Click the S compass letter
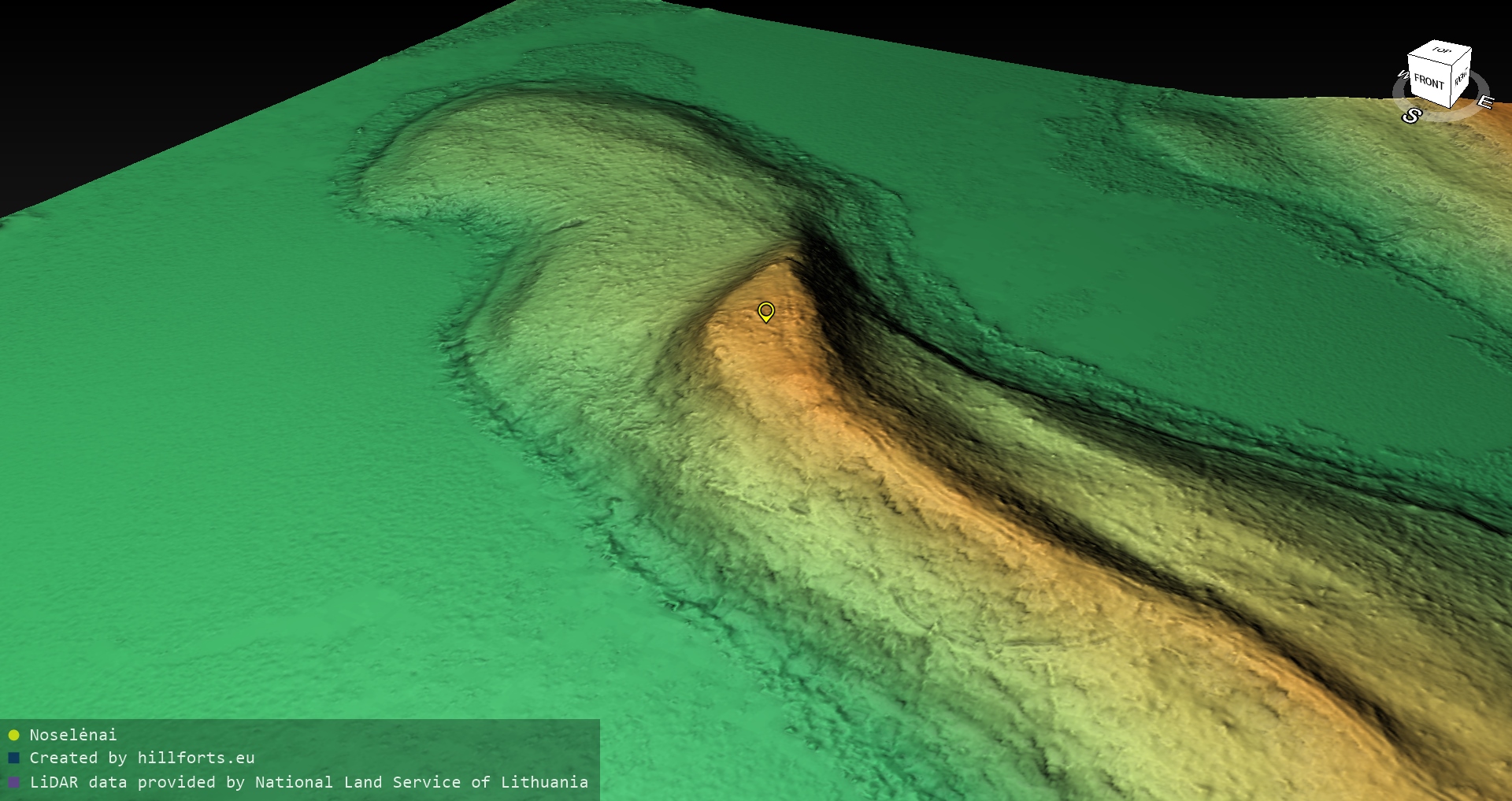 (x=1411, y=116)
